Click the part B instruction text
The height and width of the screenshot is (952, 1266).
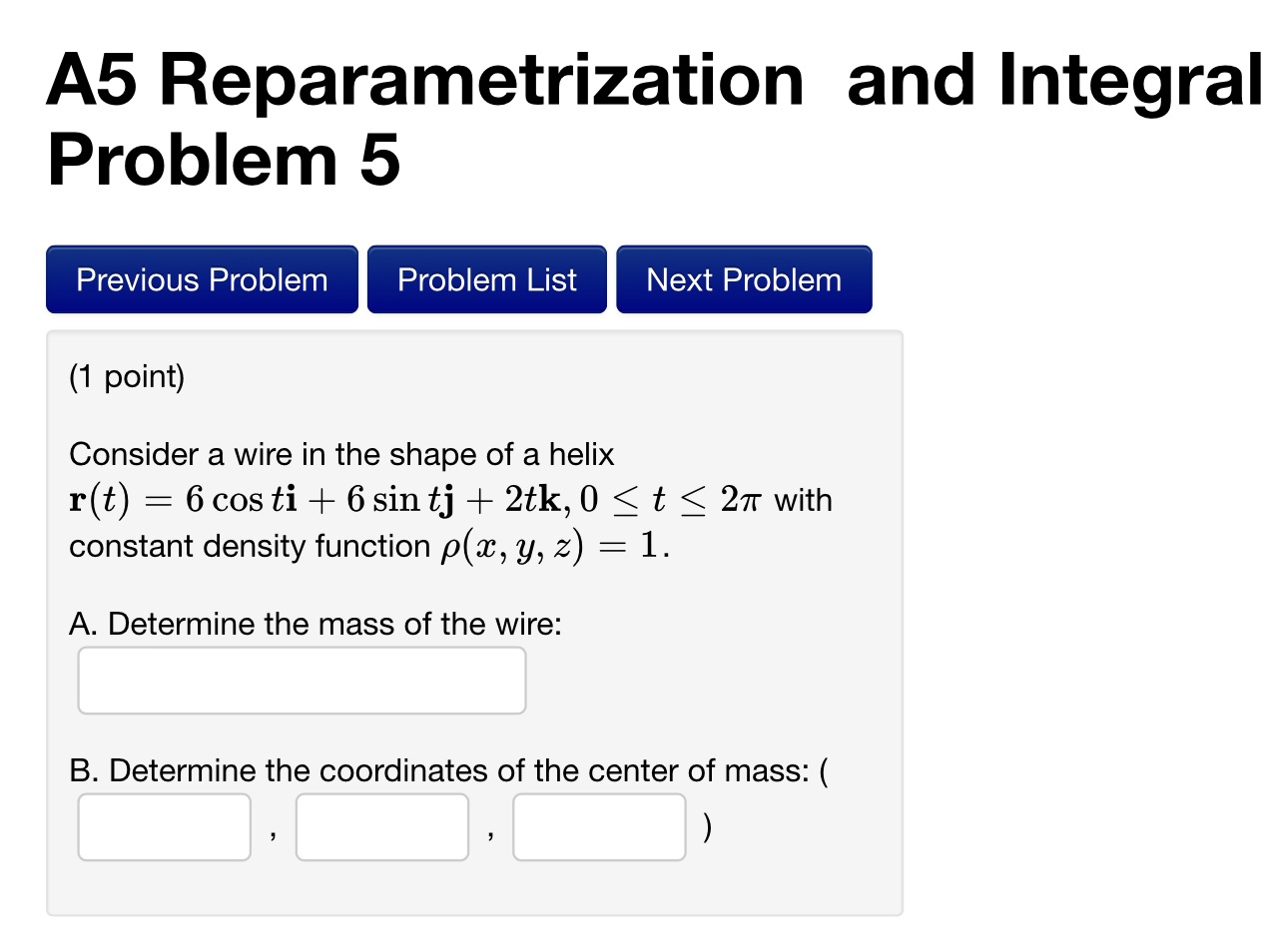point(447,770)
